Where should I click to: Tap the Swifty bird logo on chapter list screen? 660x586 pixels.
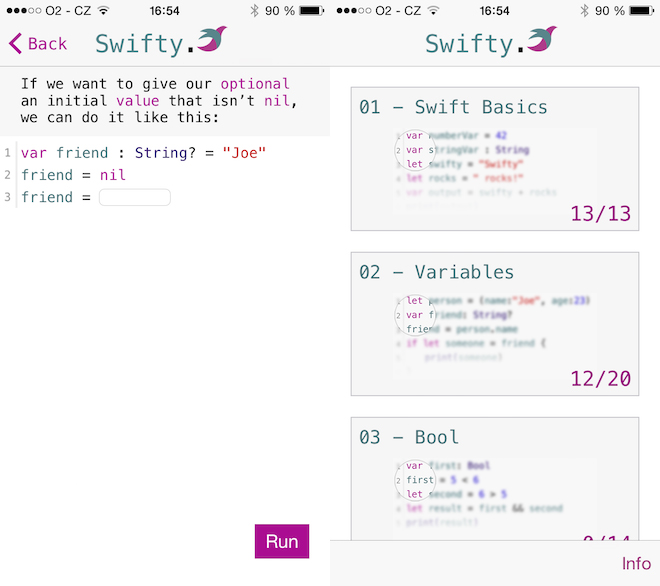coord(542,39)
